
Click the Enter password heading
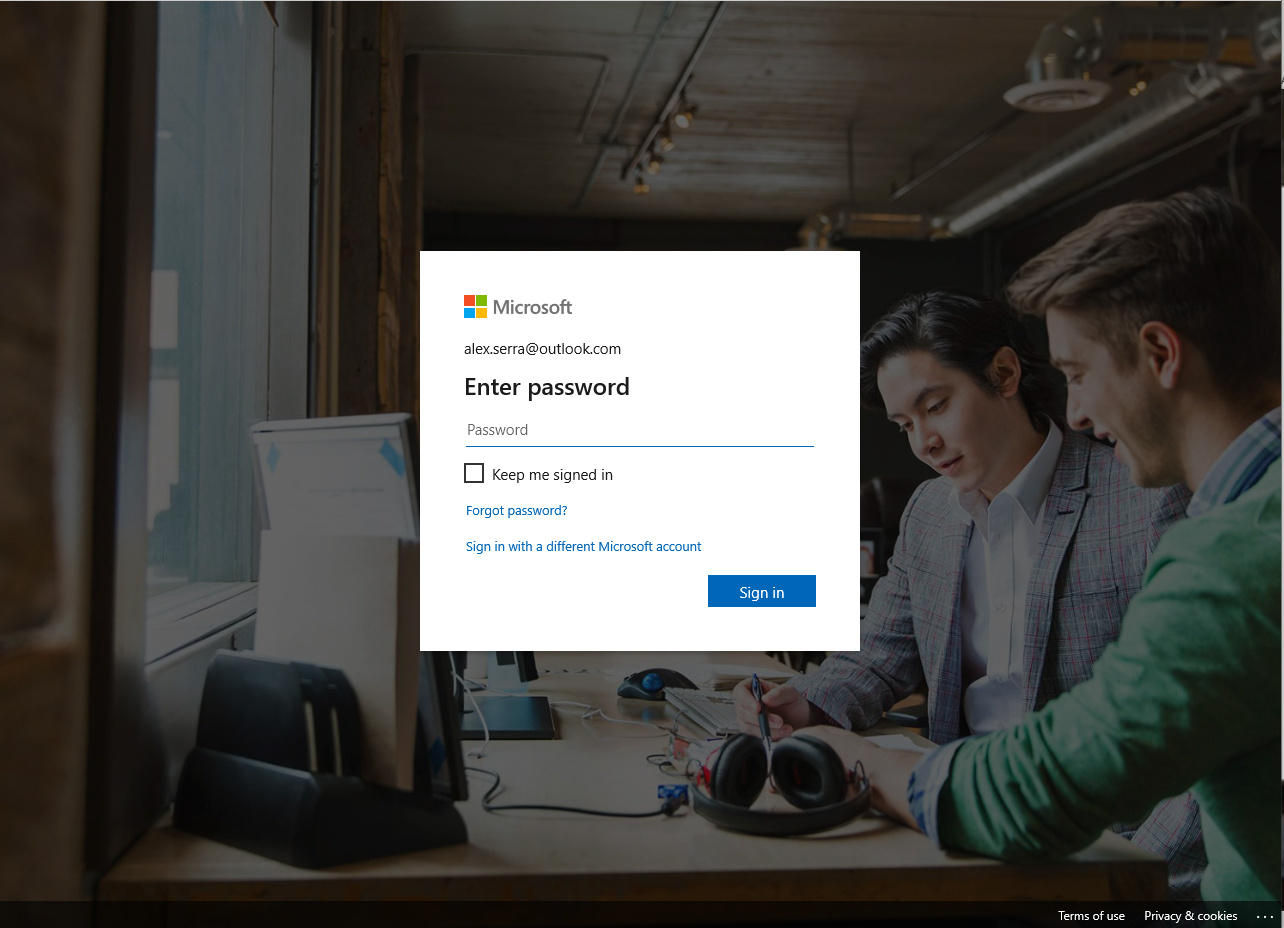pyautogui.click(x=547, y=387)
